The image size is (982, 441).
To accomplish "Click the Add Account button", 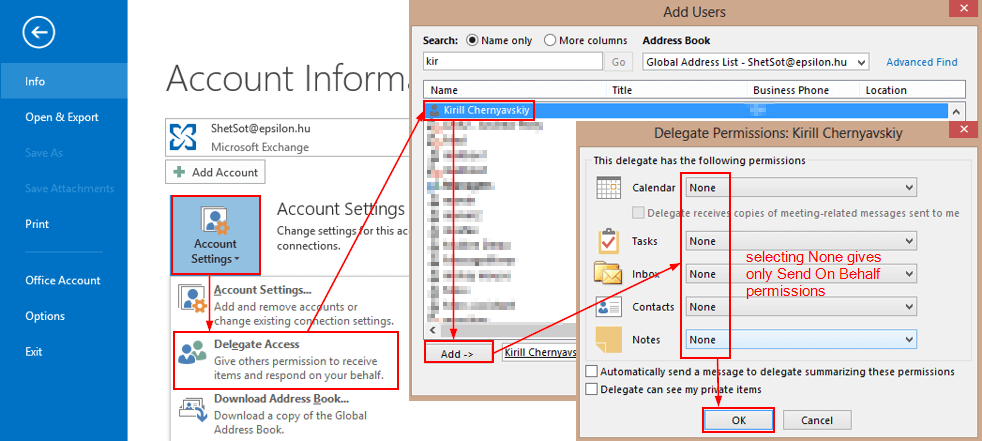I will [215, 172].
